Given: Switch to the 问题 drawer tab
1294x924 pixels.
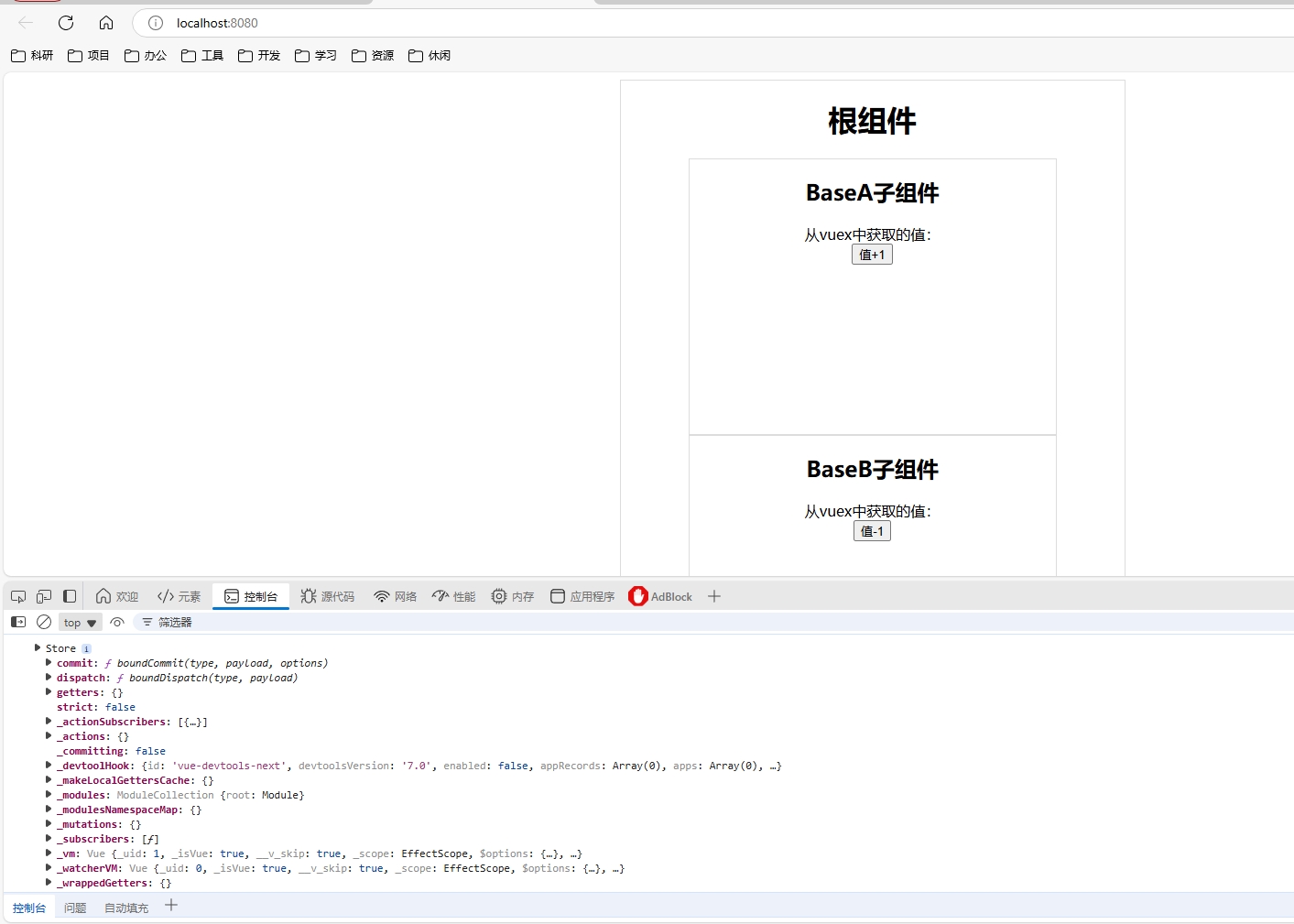Looking at the screenshot, I should [x=75, y=908].
